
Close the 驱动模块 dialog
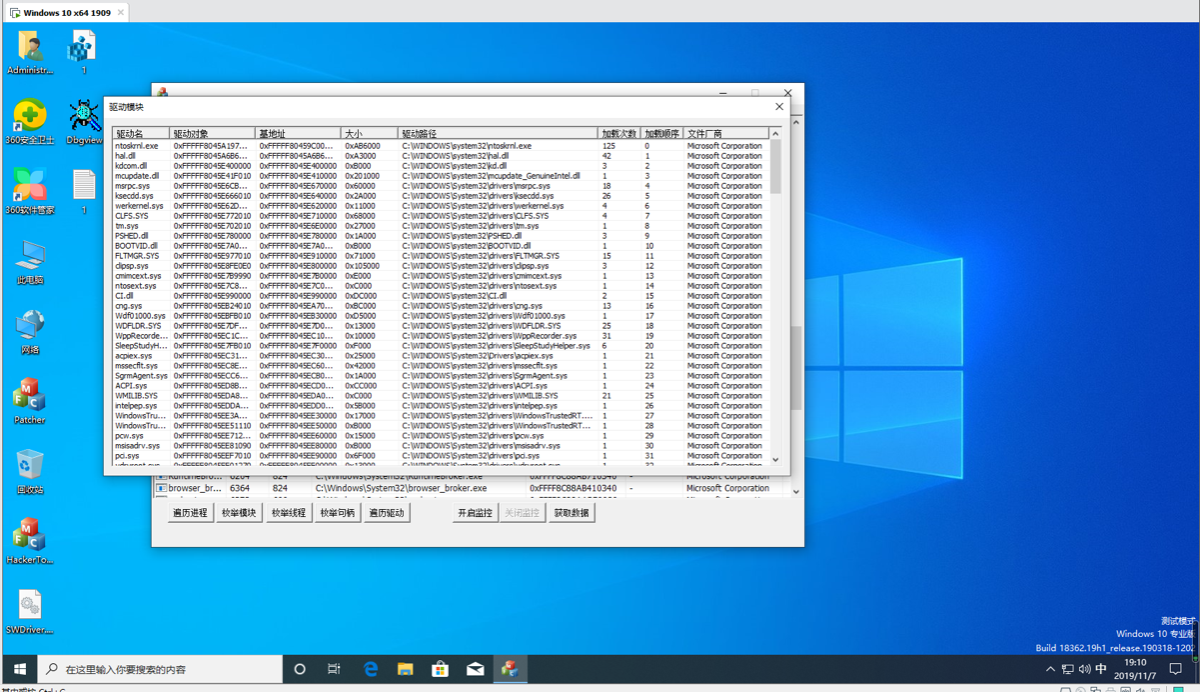point(780,107)
